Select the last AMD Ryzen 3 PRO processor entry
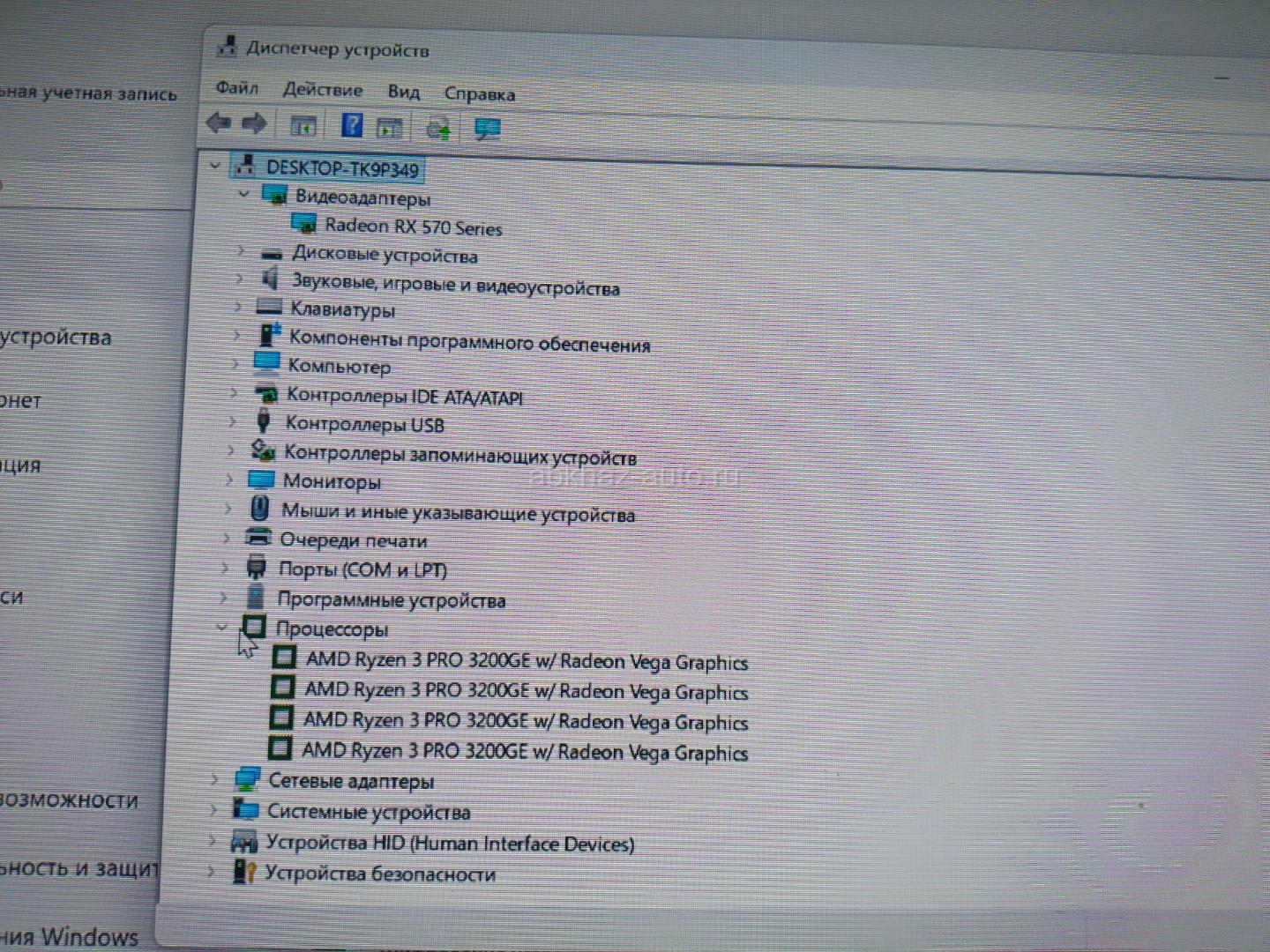Screen dimensions: 1270x952 tap(524, 752)
